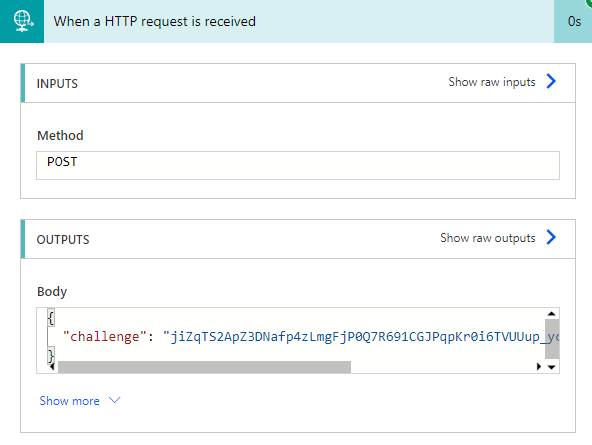The height and width of the screenshot is (445, 592).
Task: Click the Show more down chevron
Action: (x=114, y=400)
